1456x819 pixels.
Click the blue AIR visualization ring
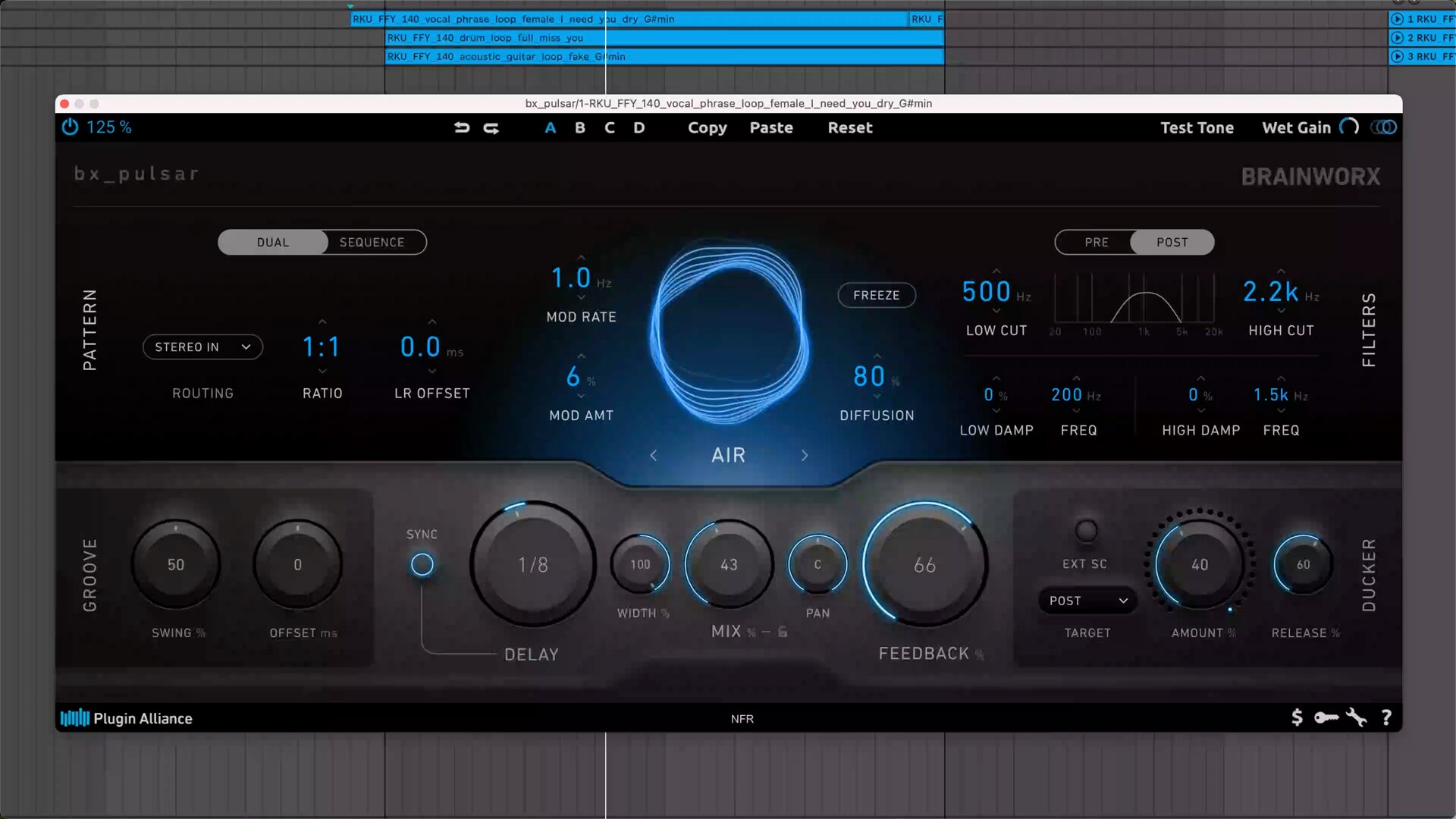(x=729, y=331)
